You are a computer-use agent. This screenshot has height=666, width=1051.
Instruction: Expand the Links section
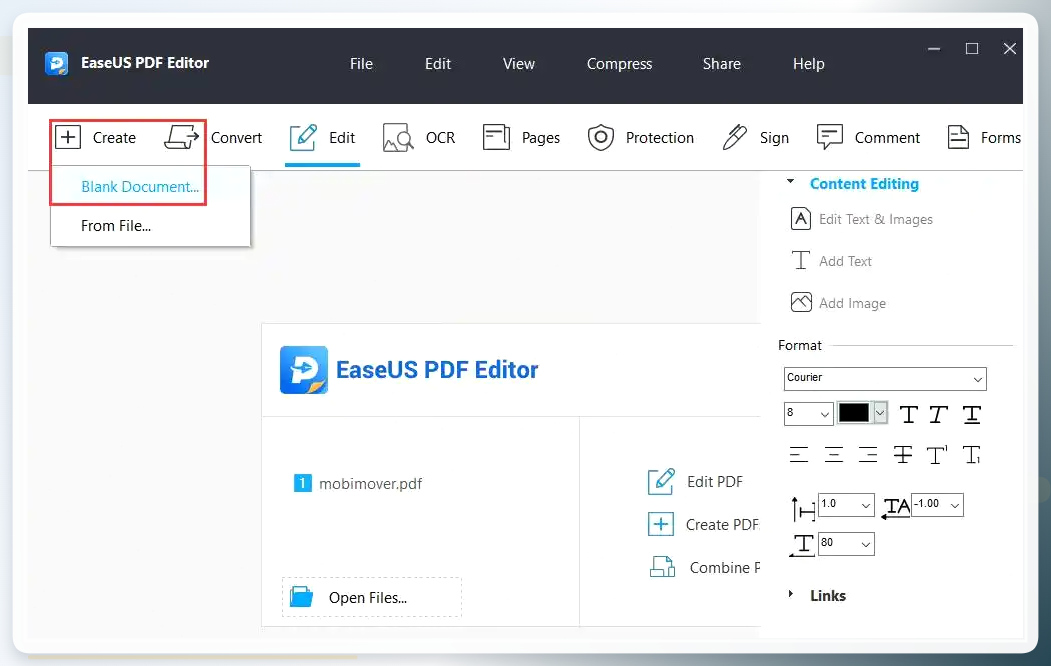(x=791, y=594)
